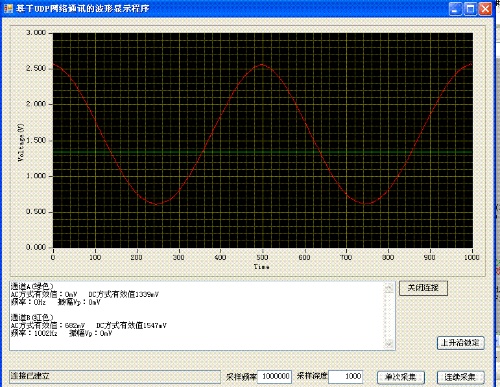Click the down arrow of the info box scrollbar
This screenshot has width=500, height=387.
(x=389, y=344)
